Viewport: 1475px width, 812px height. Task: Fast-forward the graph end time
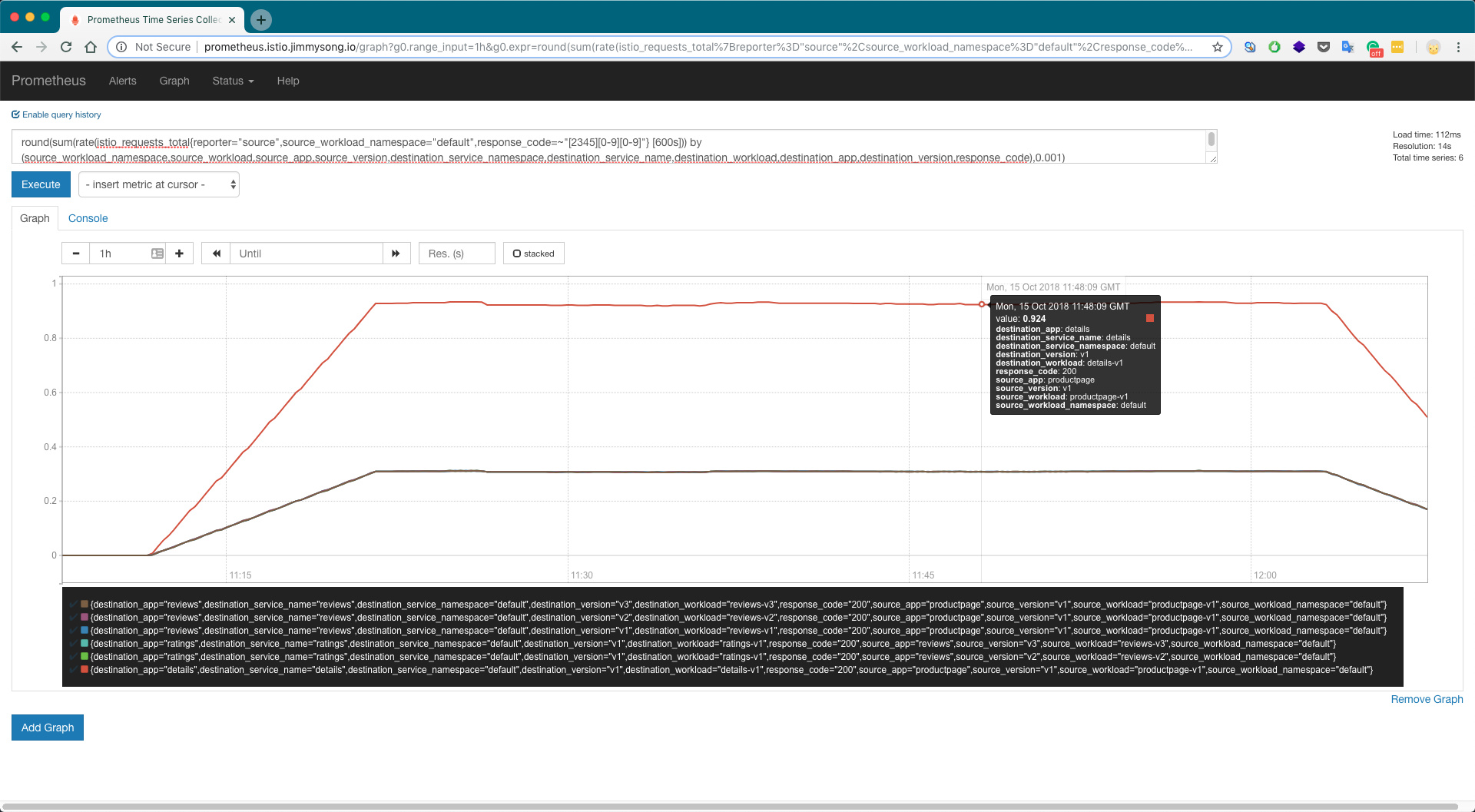pyautogui.click(x=396, y=254)
